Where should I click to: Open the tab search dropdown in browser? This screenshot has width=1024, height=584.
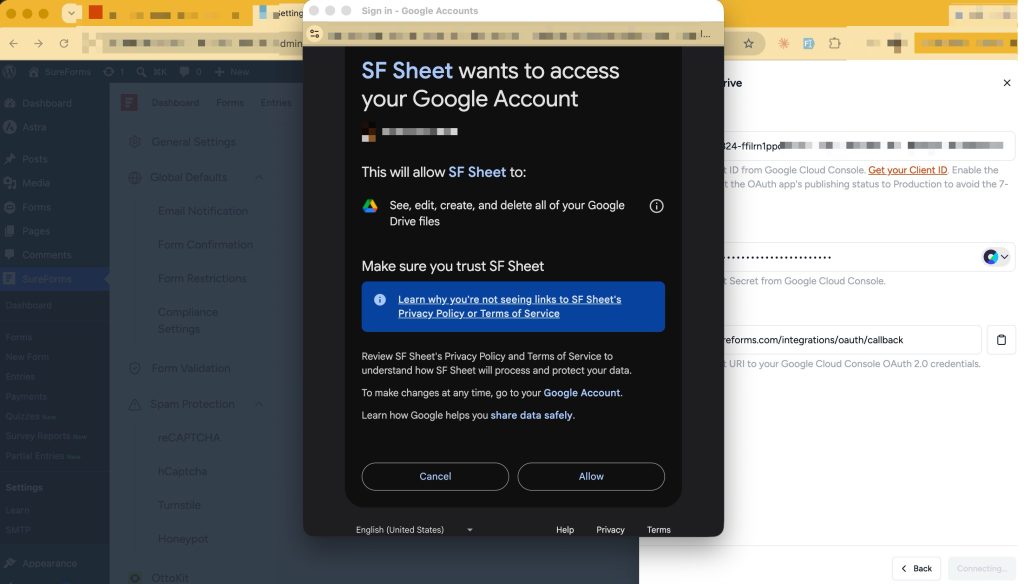pyautogui.click(x=71, y=13)
